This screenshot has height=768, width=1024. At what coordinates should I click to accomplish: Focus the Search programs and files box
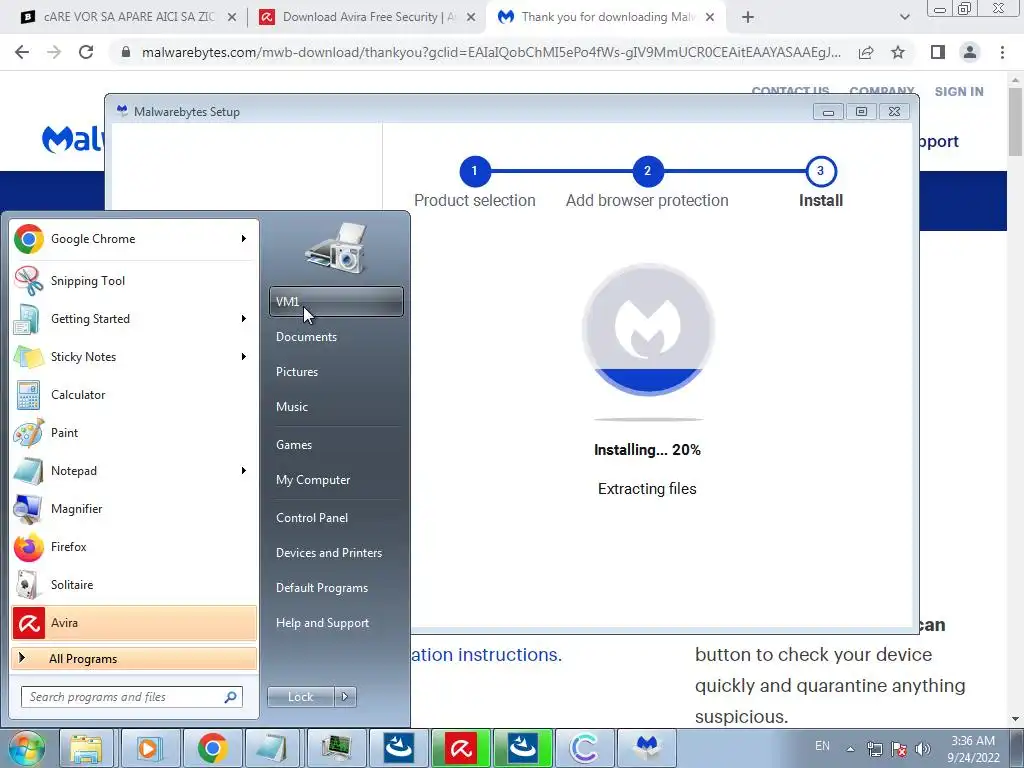[131, 697]
